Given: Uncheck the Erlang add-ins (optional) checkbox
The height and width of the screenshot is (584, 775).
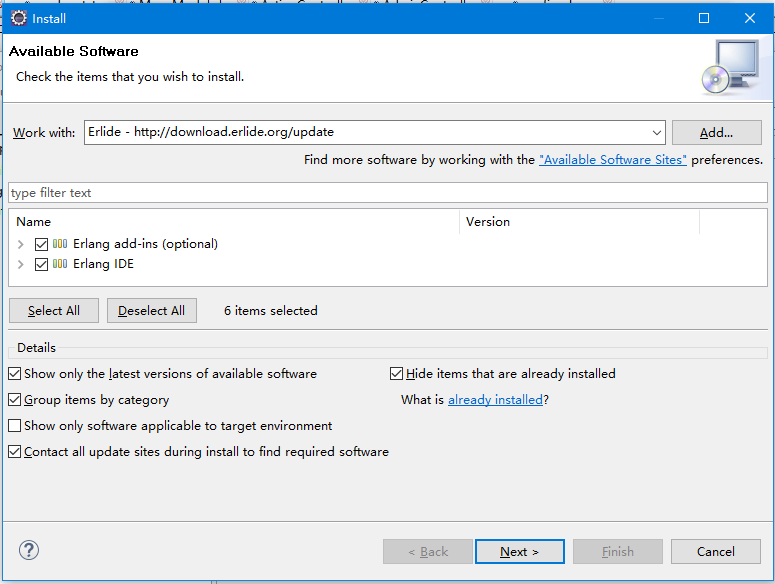Looking at the screenshot, I should pyautogui.click(x=41, y=244).
